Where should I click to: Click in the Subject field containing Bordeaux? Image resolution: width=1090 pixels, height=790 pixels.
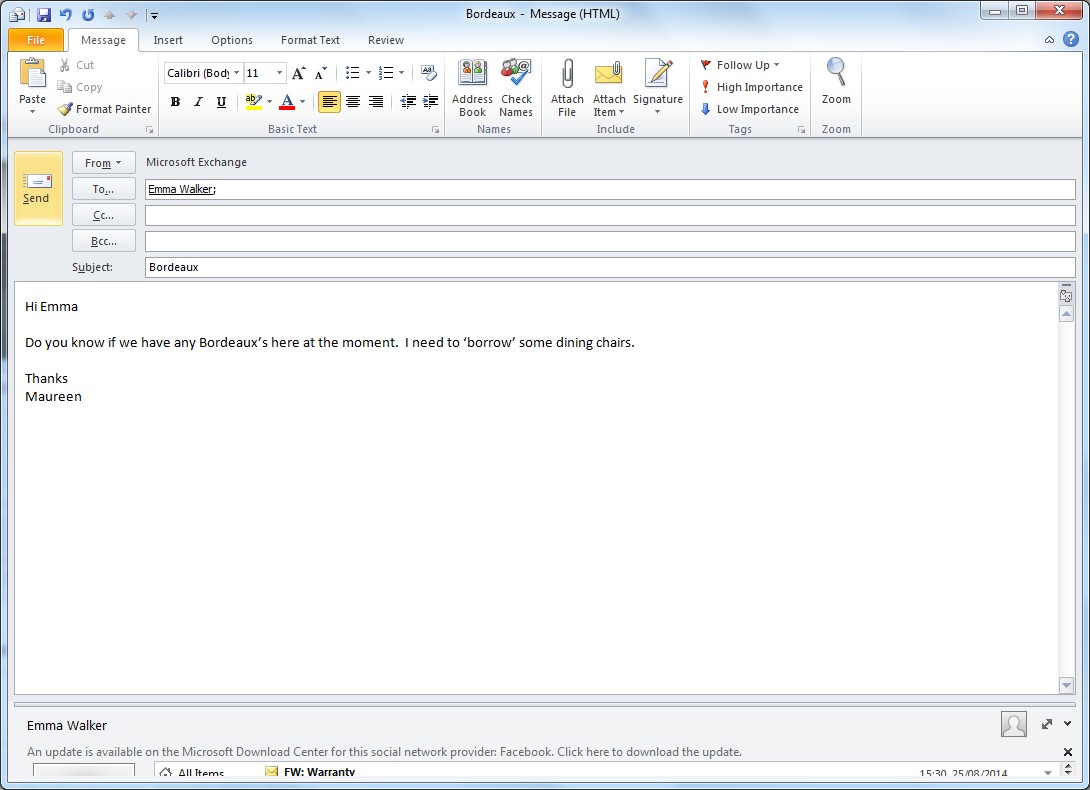[x=610, y=267]
